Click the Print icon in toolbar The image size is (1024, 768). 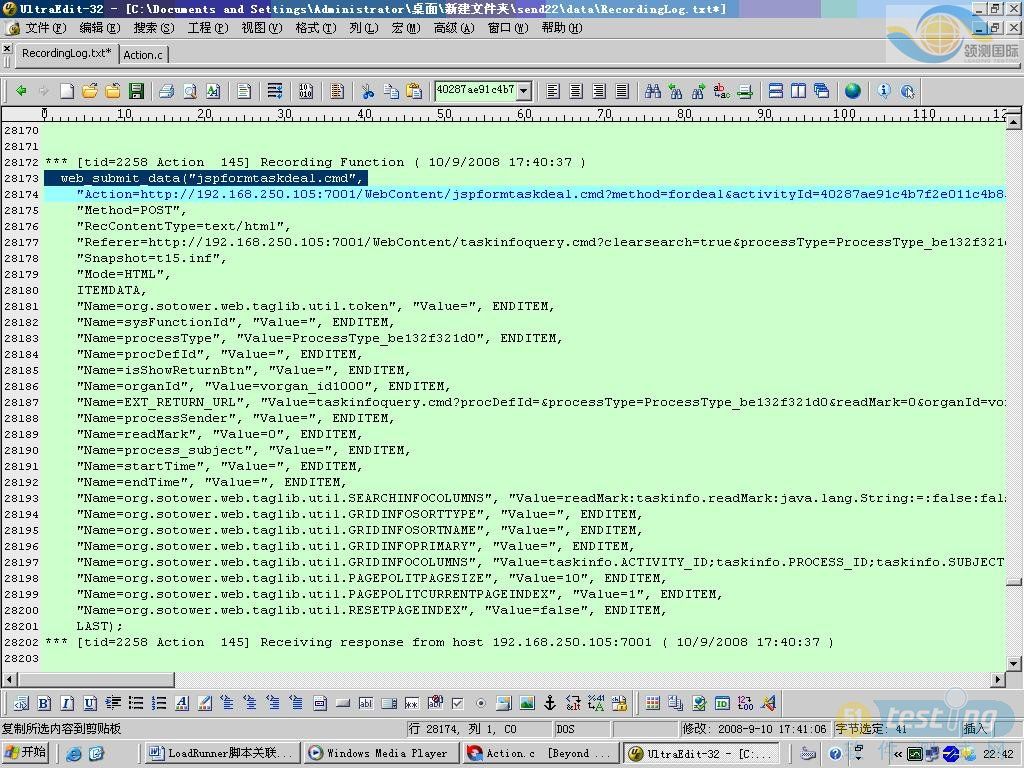(166, 91)
